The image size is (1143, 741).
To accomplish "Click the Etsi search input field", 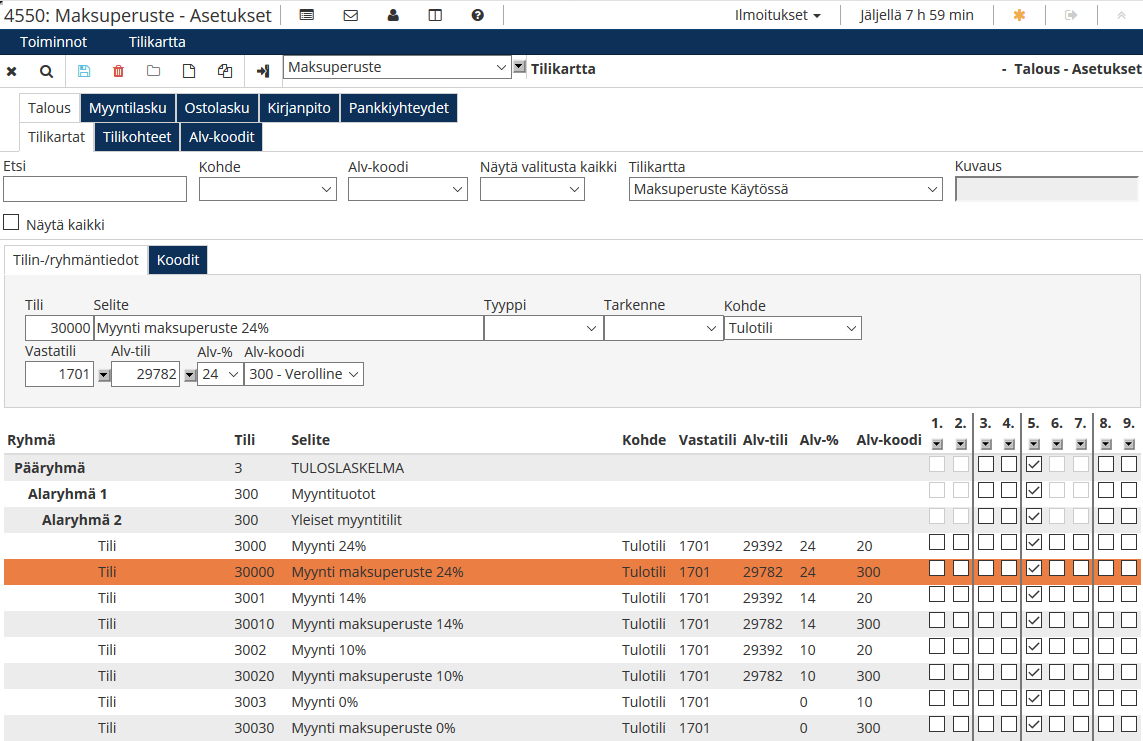I will 95,189.
